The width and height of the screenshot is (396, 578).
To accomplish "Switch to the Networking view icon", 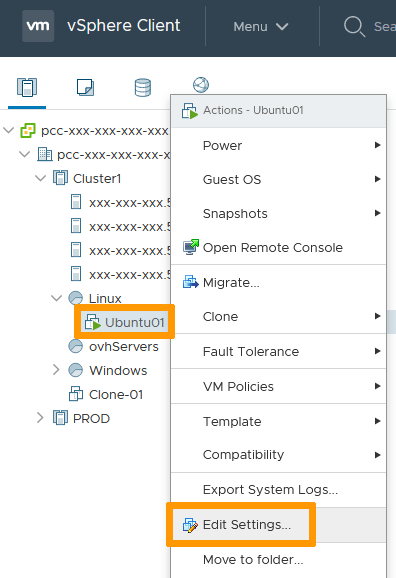I will 201,85.
